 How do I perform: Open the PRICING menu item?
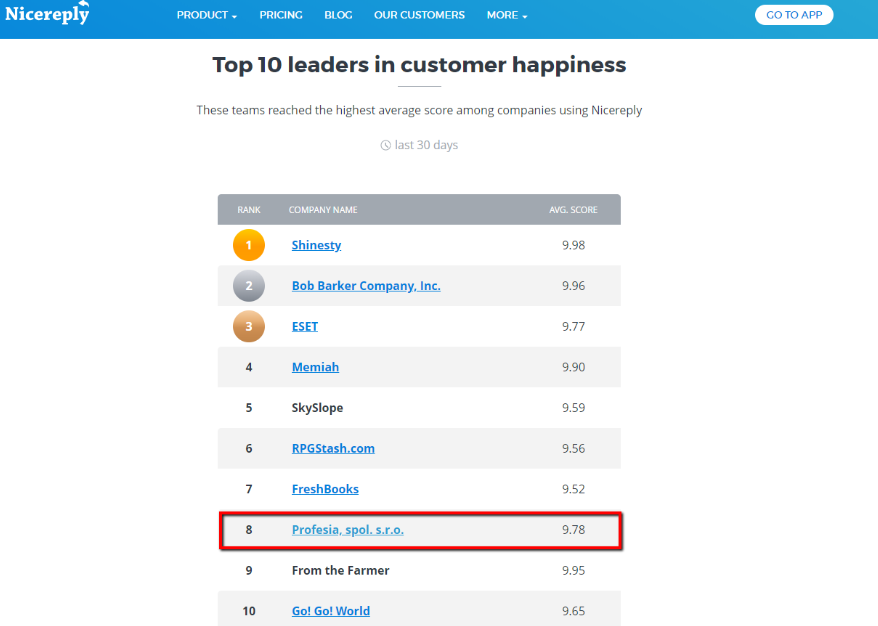[281, 16]
